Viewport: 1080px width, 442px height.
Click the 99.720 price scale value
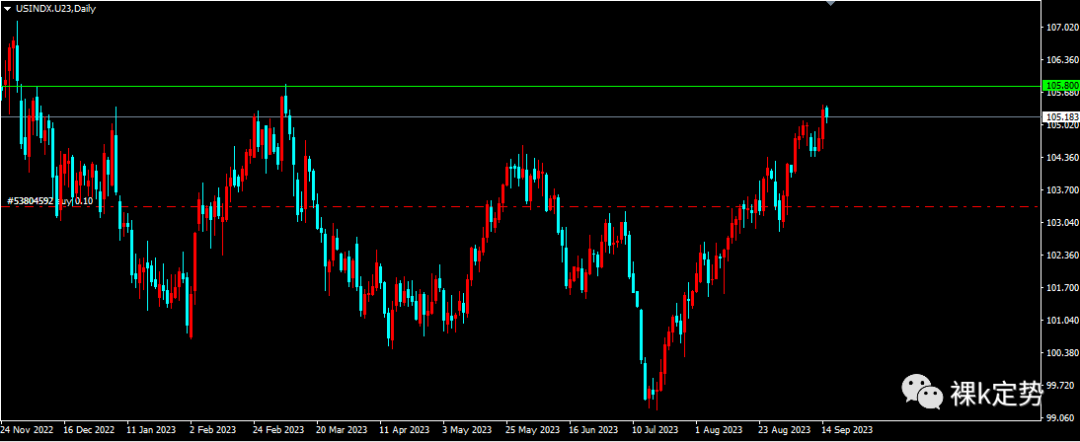point(1061,386)
